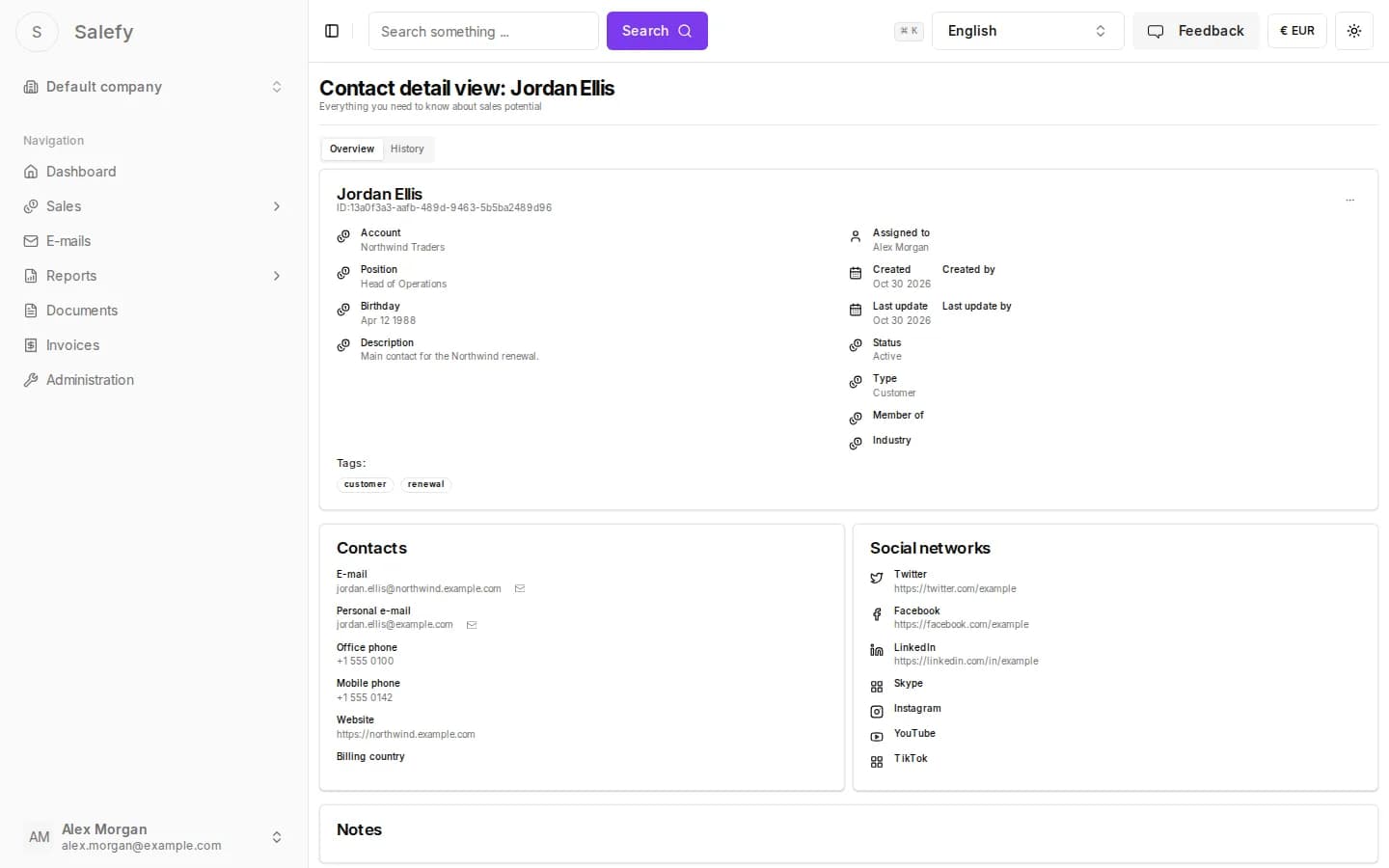Click the Administration wrench icon

pos(31,380)
